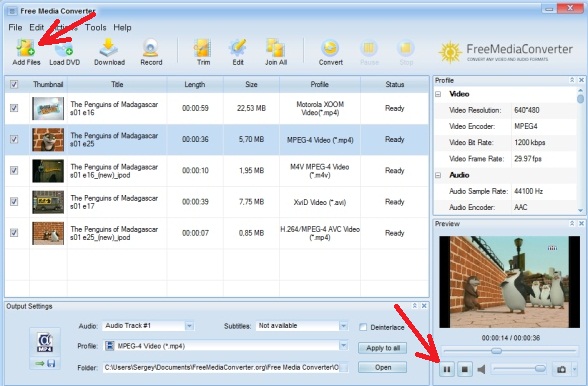The height and width of the screenshot is (386, 588).
Task: Close the Output Settings panel
Action: (424, 306)
